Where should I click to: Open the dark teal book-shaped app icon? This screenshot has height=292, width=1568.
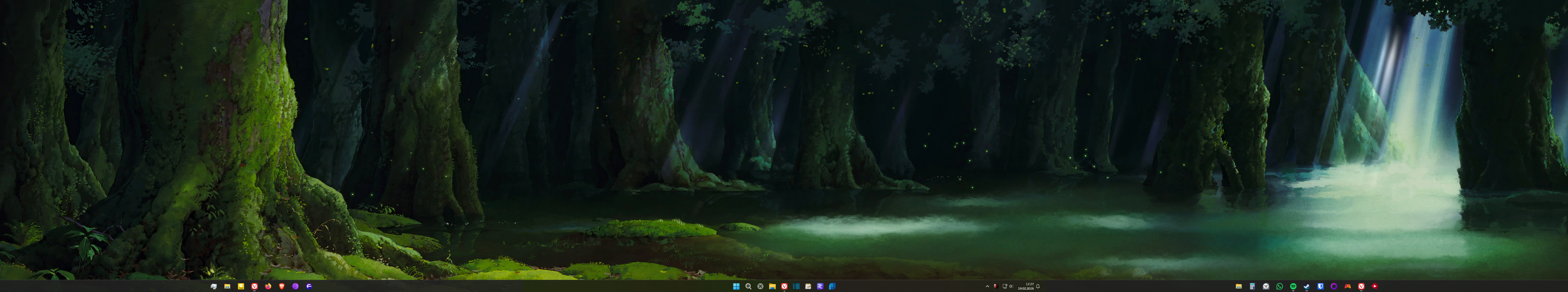(x=796, y=286)
